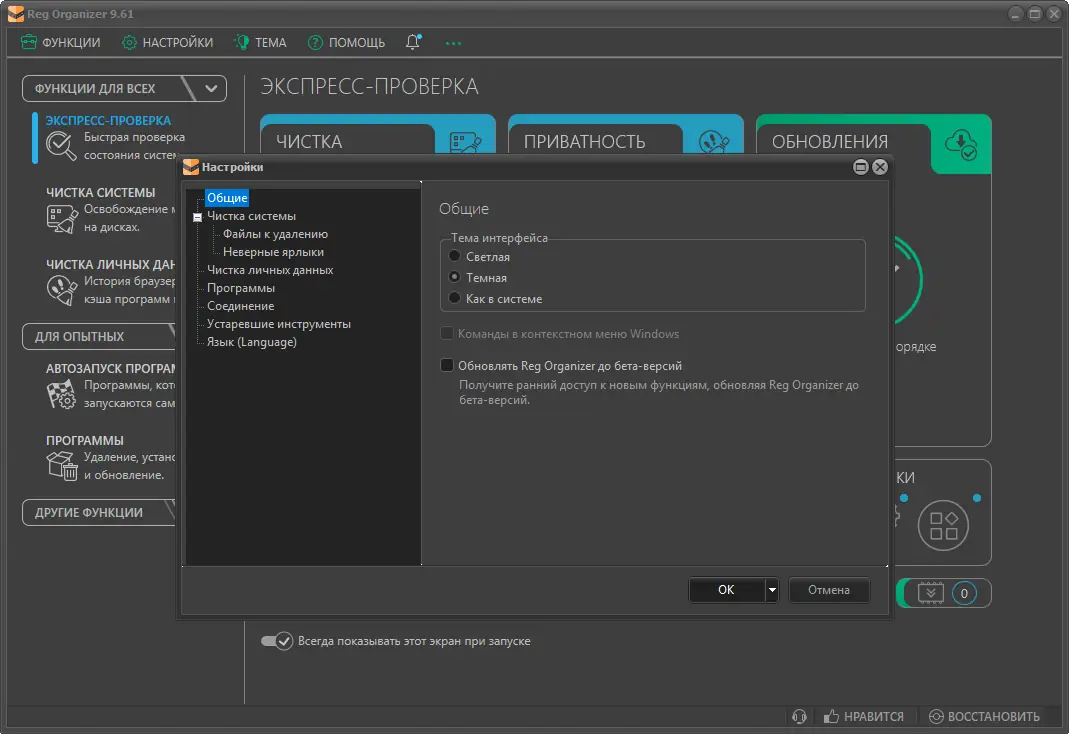Click the ЧИСТКА card brush icon
Image resolution: width=1069 pixels, height=734 pixels.
point(466,143)
